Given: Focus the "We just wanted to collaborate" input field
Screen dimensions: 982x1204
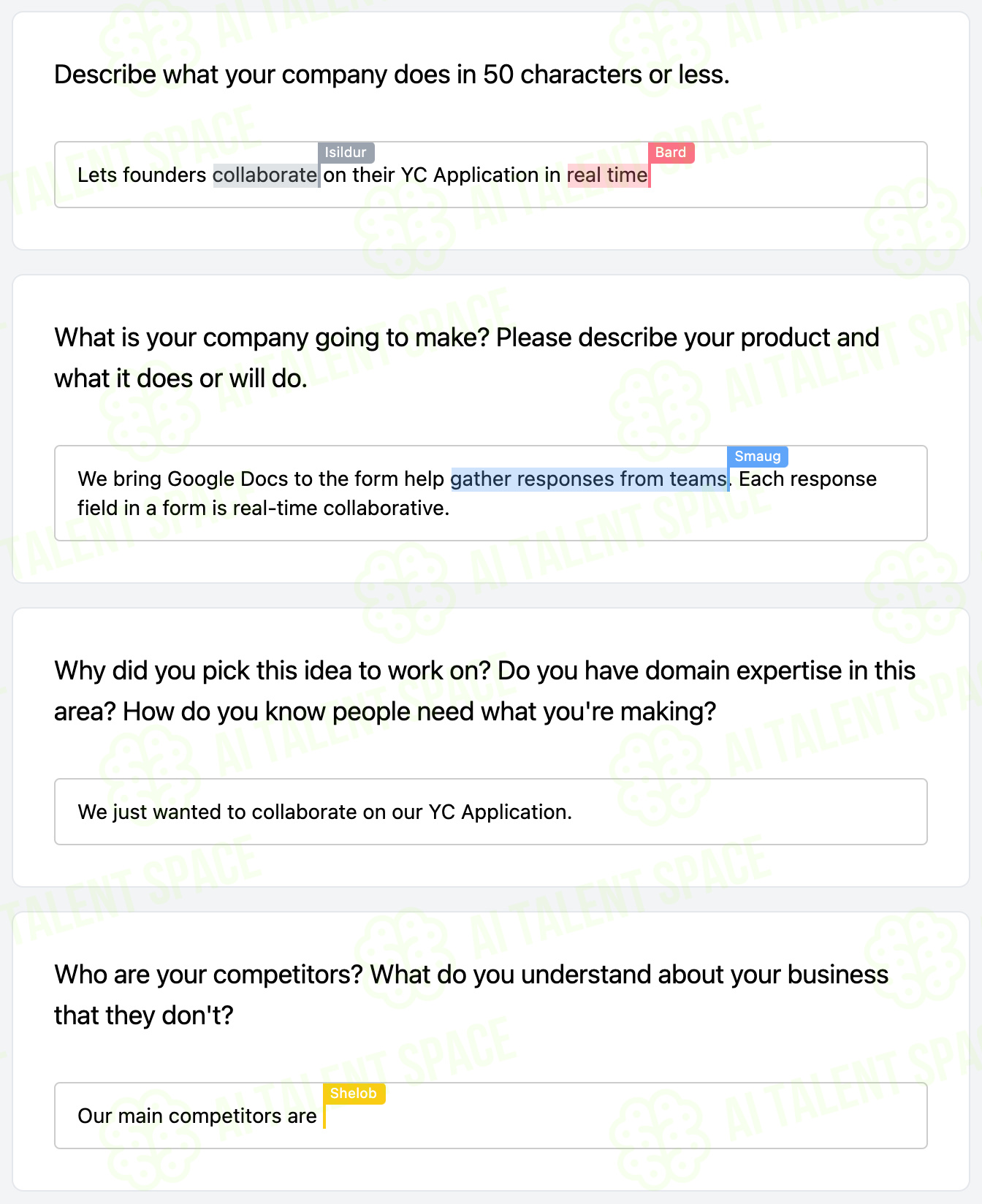Looking at the screenshot, I should tap(491, 812).
